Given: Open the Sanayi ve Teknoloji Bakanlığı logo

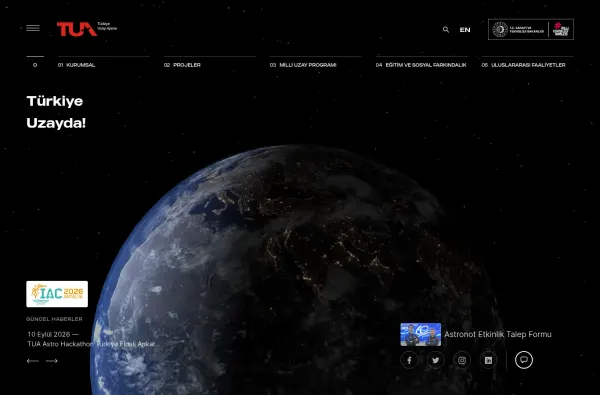Looking at the screenshot, I should pos(518,29).
